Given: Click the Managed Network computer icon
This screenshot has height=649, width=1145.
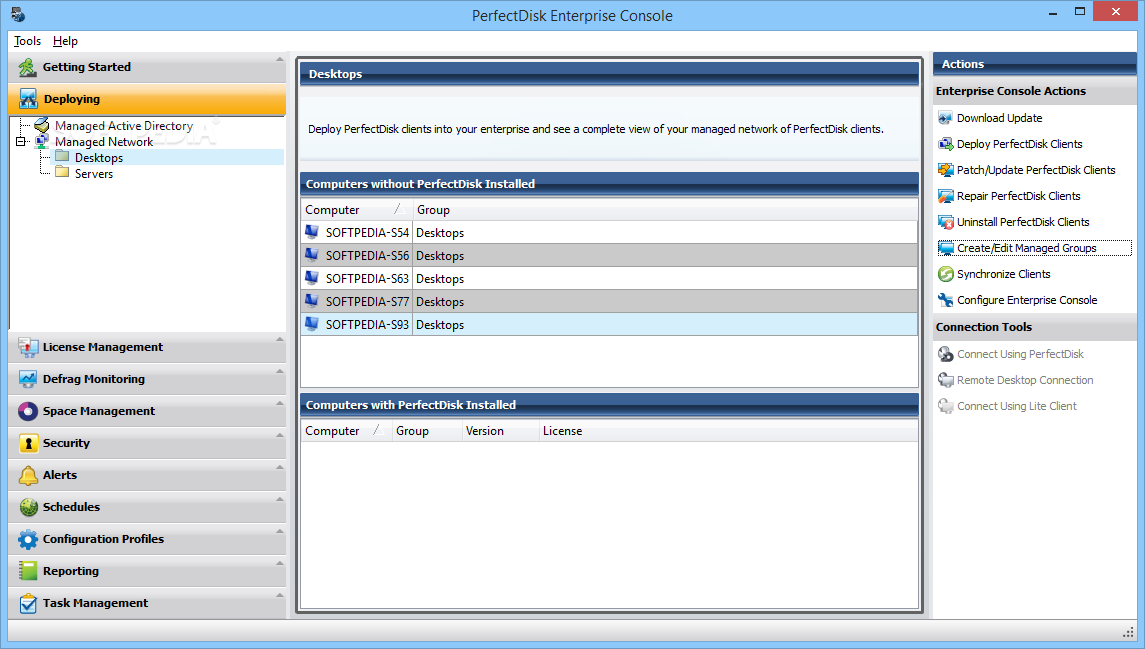Looking at the screenshot, I should (42, 142).
